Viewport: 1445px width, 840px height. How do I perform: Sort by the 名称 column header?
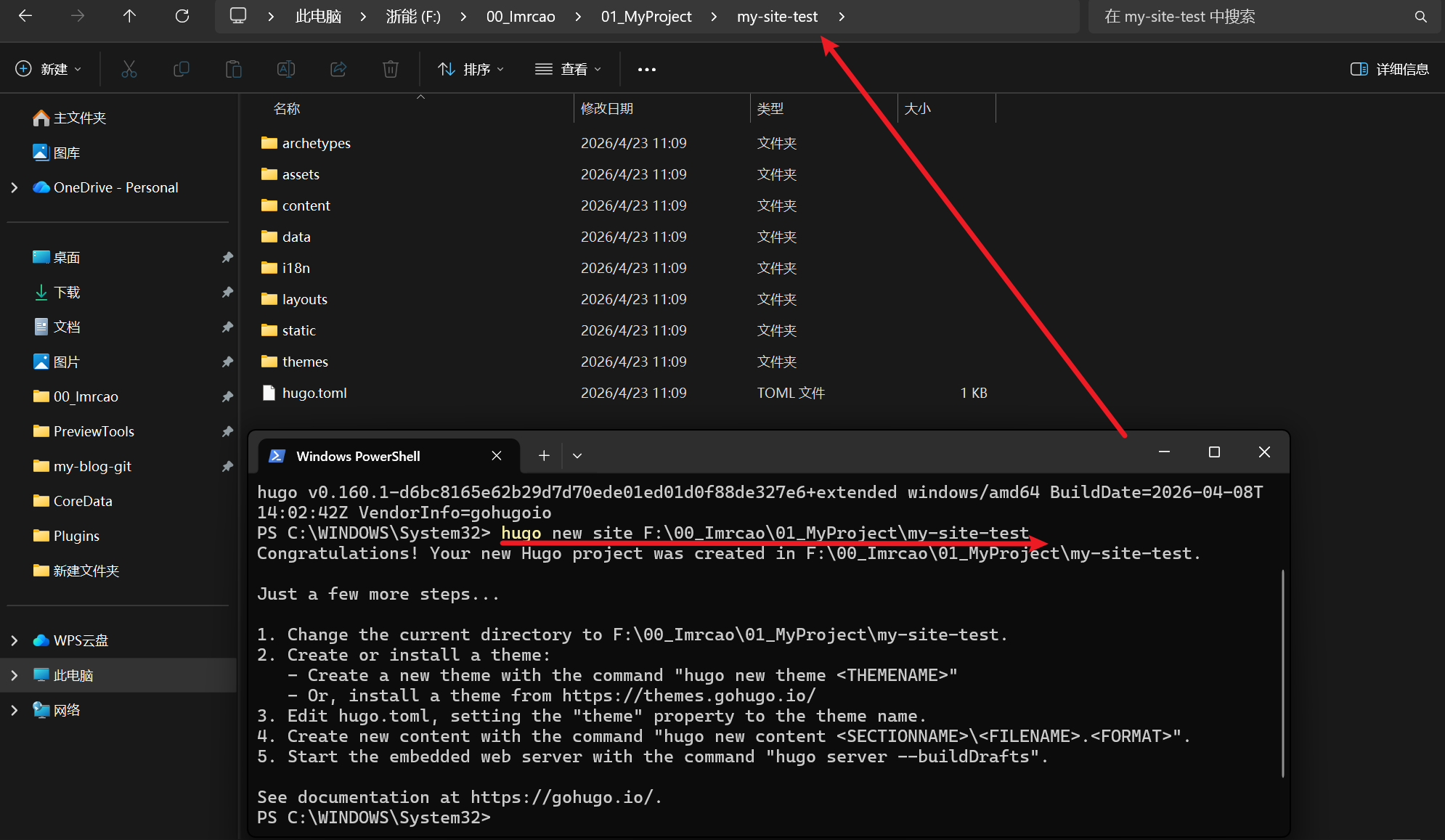(286, 108)
